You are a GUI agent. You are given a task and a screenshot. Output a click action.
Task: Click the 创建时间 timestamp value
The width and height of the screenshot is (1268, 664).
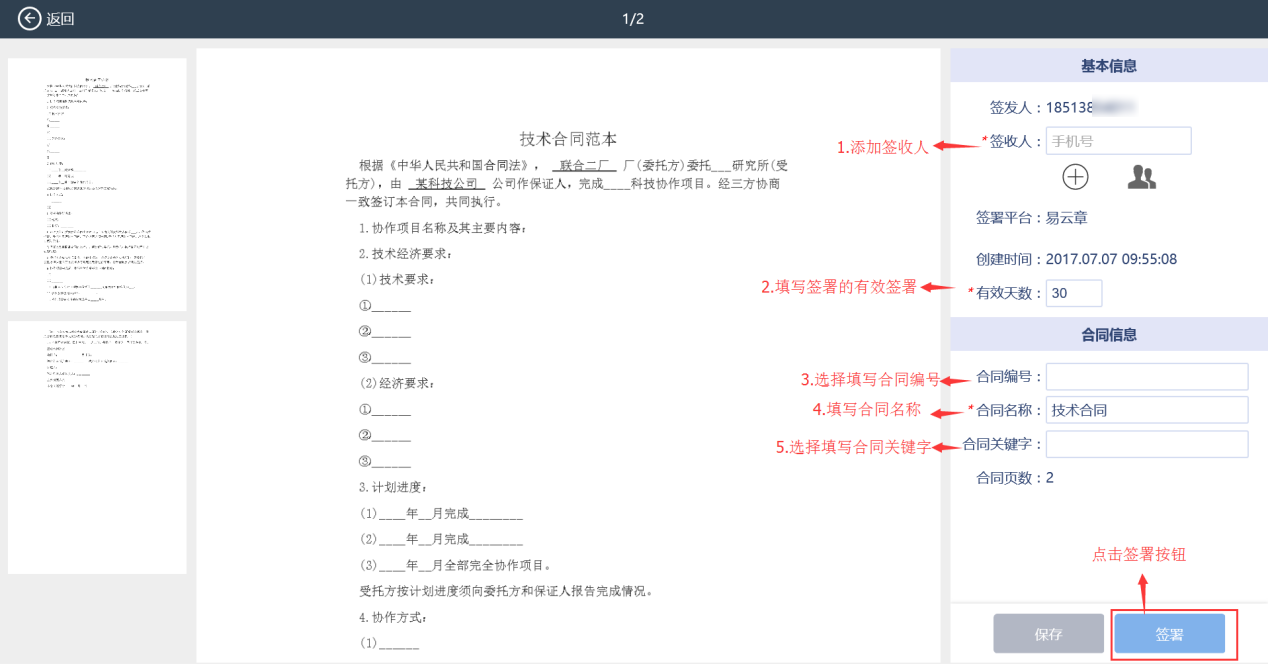tap(1111, 259)
